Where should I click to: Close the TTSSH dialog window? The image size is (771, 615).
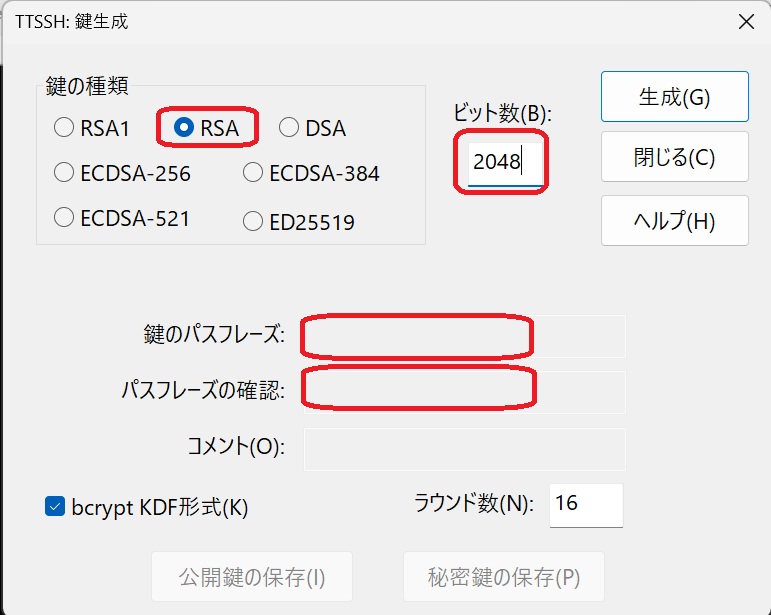pyautogui.click(x=745, y=20)
